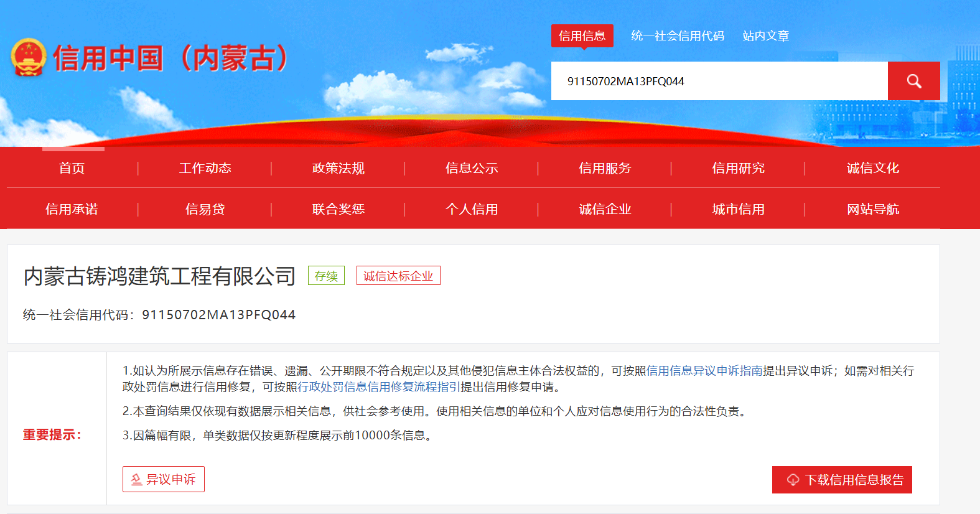This screenshot has height=514, width=980.
Task: Click 异议申诉 button
Action: (163, 480)
